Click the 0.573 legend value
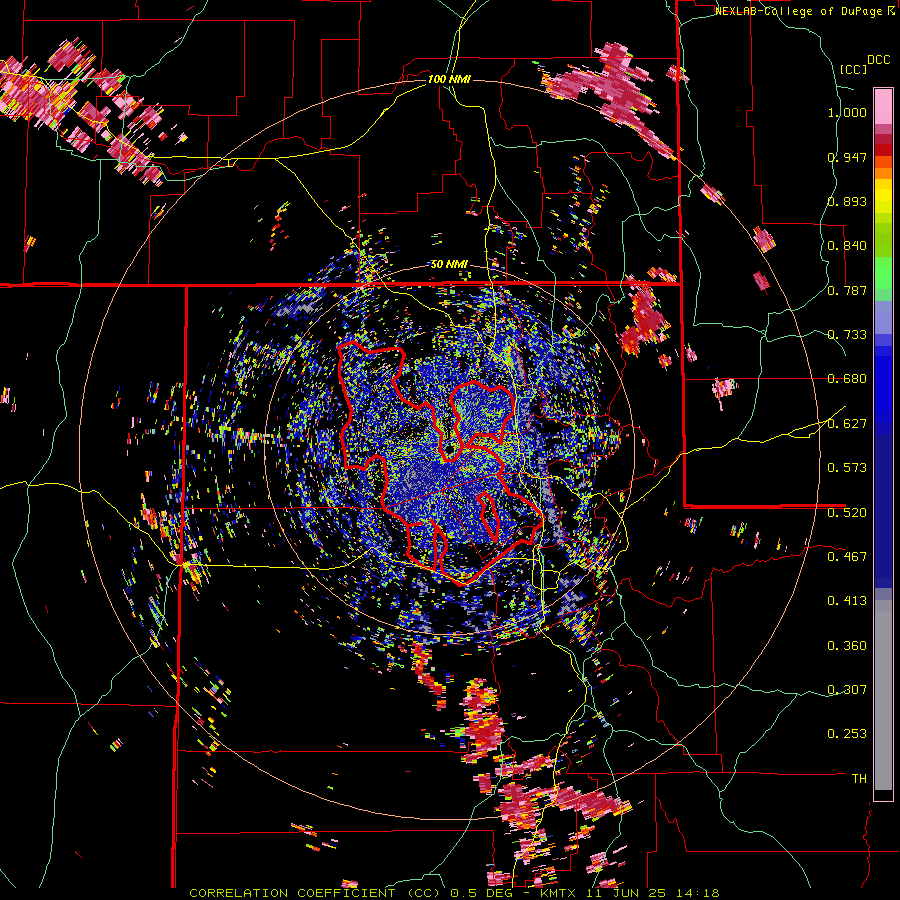This screenshot has height=900, width=900. click(847, 468)
